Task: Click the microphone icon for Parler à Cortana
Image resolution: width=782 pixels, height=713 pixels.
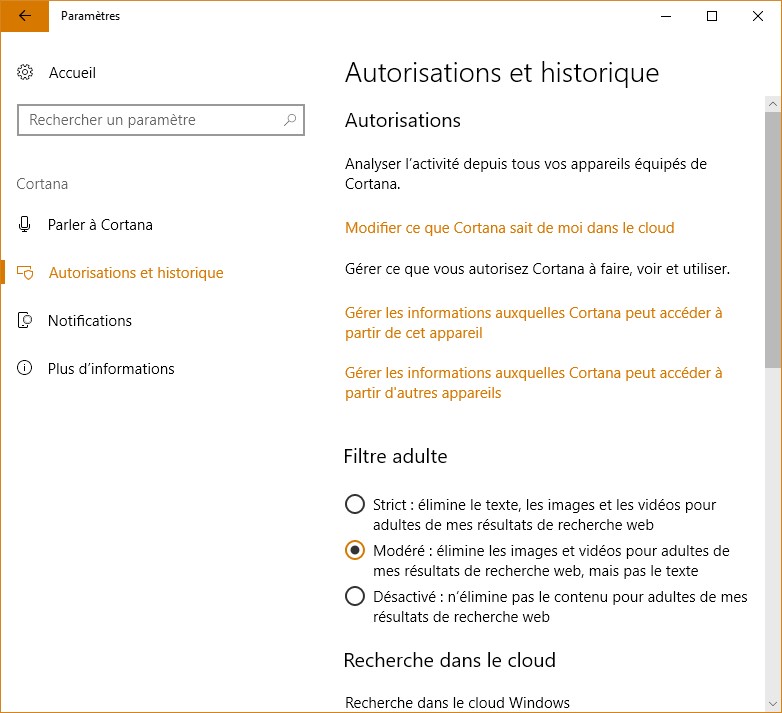Action: [x=26, y=225]
